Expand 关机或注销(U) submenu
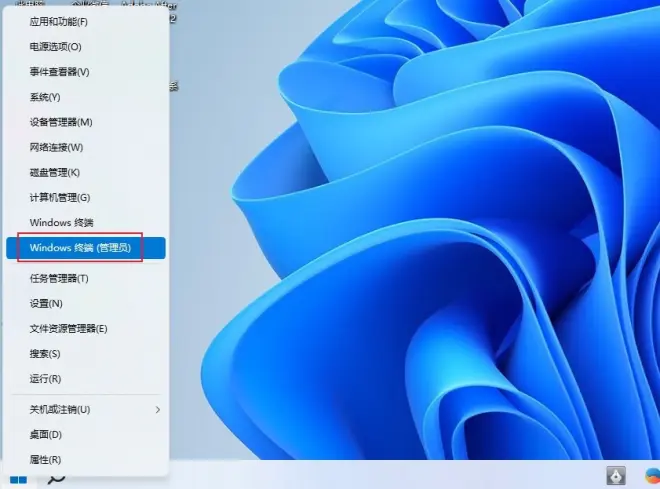The width and height of the screenshot is (660, 489). (86, 409)
